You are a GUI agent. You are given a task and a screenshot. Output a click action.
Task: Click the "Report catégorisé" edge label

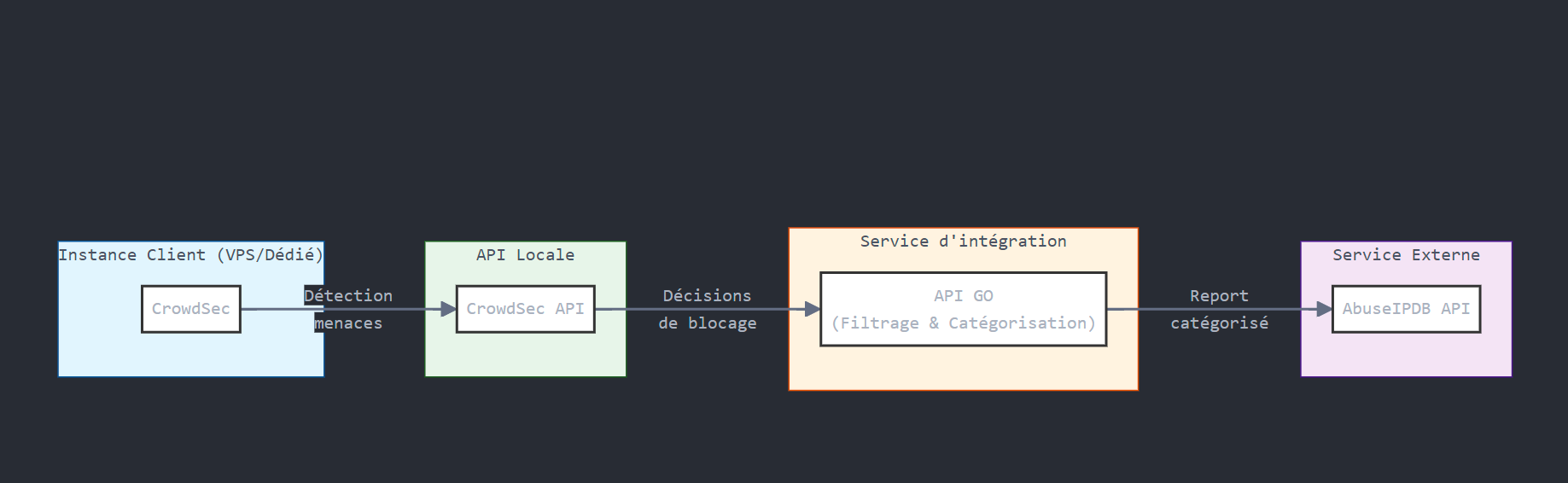(1219, 309)
